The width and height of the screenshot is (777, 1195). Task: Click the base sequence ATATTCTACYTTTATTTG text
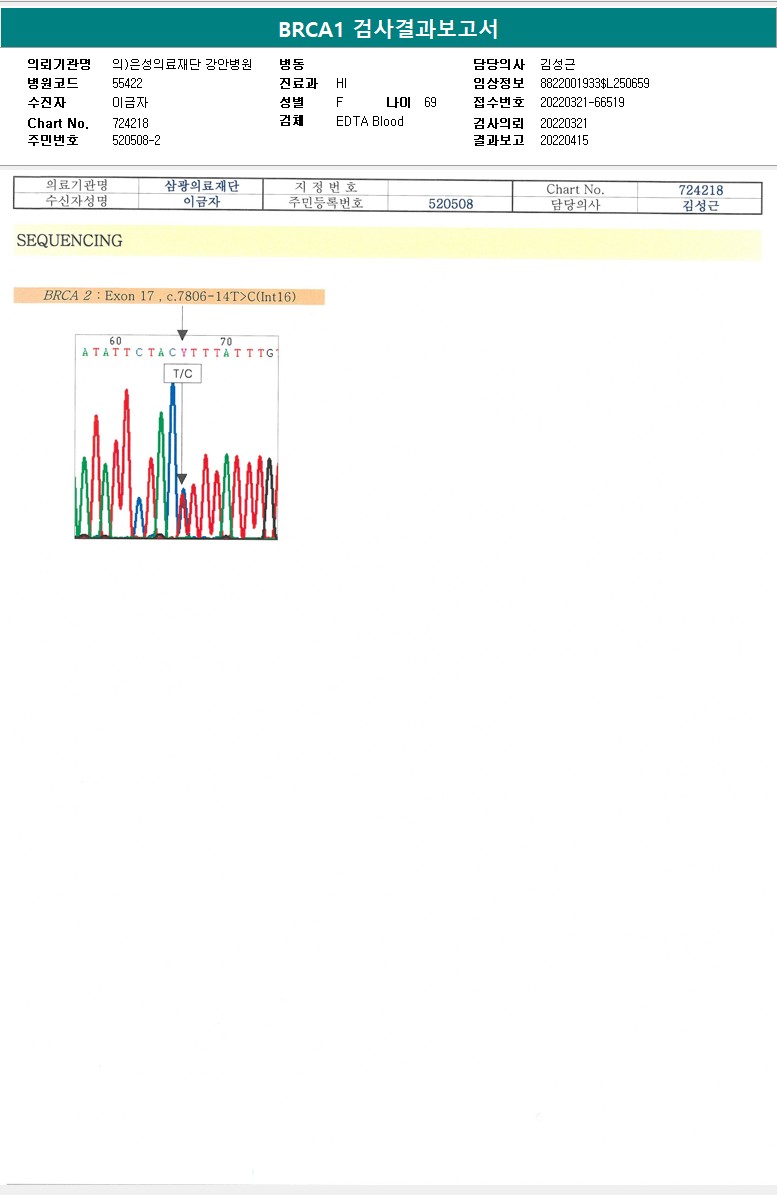pos(180,353)
